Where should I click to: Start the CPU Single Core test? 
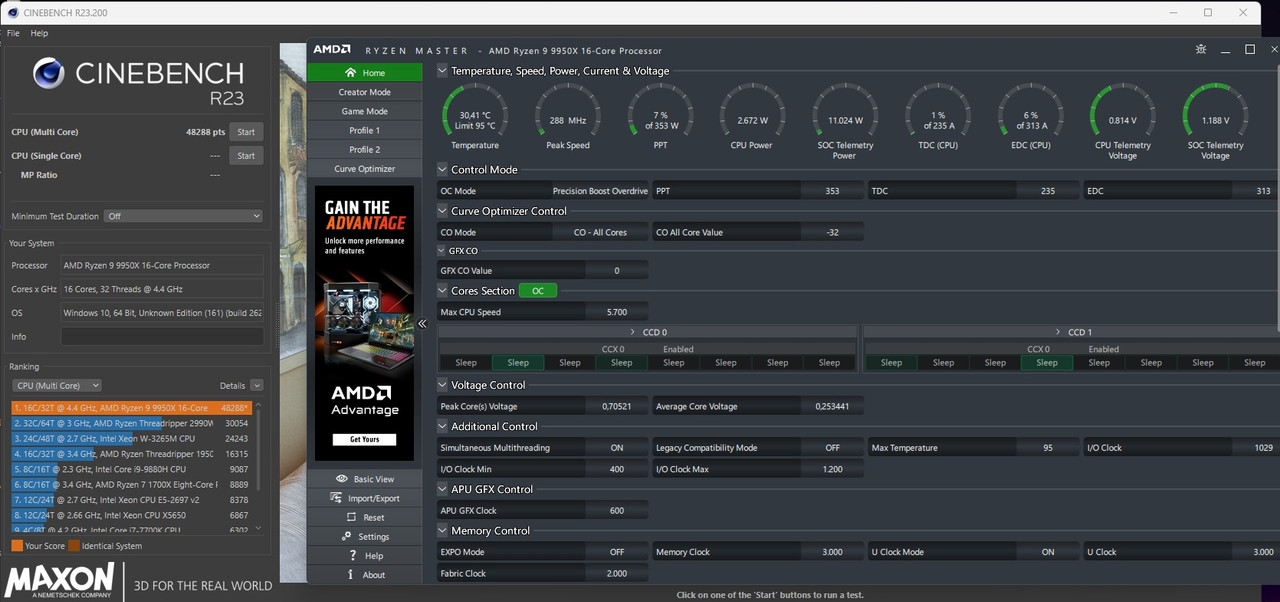click(x=246, y=156)
